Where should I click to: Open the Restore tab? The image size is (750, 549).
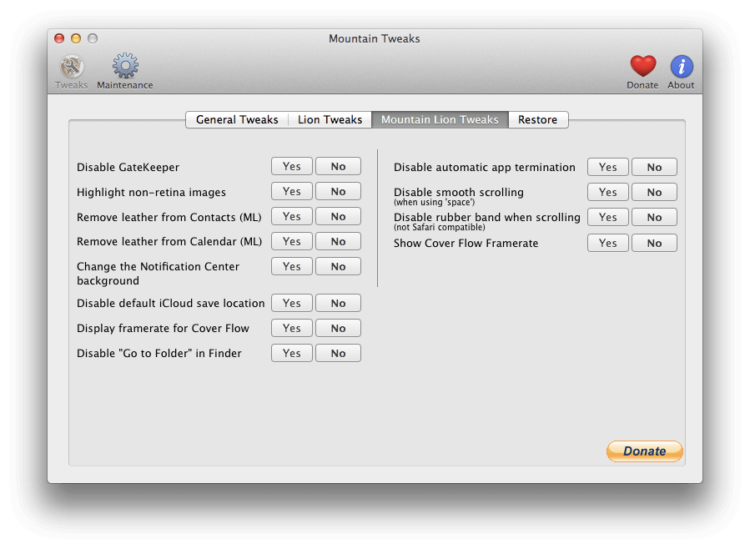point(538,120)
